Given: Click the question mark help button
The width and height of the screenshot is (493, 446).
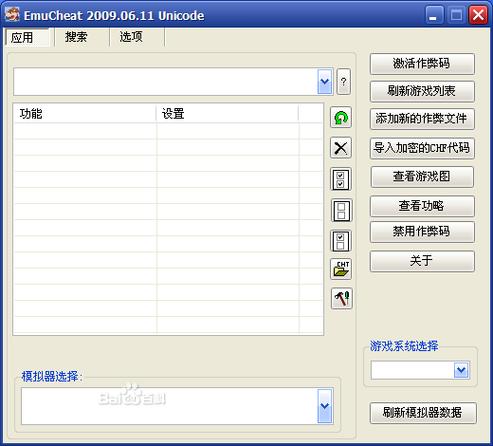Looking at the screenshot, I should click(x=344, y=82).
